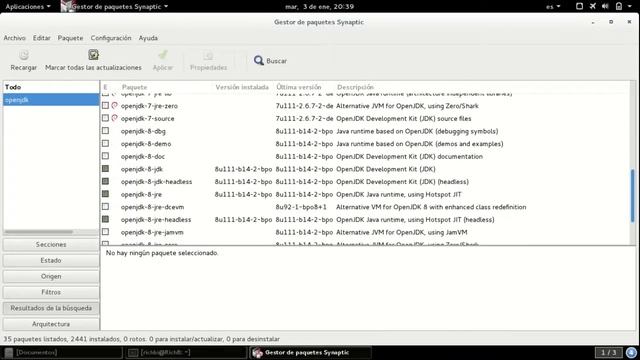Click the sidebar horizontal scrollbar
The image size is (640, 360).
tap(39, 232)
